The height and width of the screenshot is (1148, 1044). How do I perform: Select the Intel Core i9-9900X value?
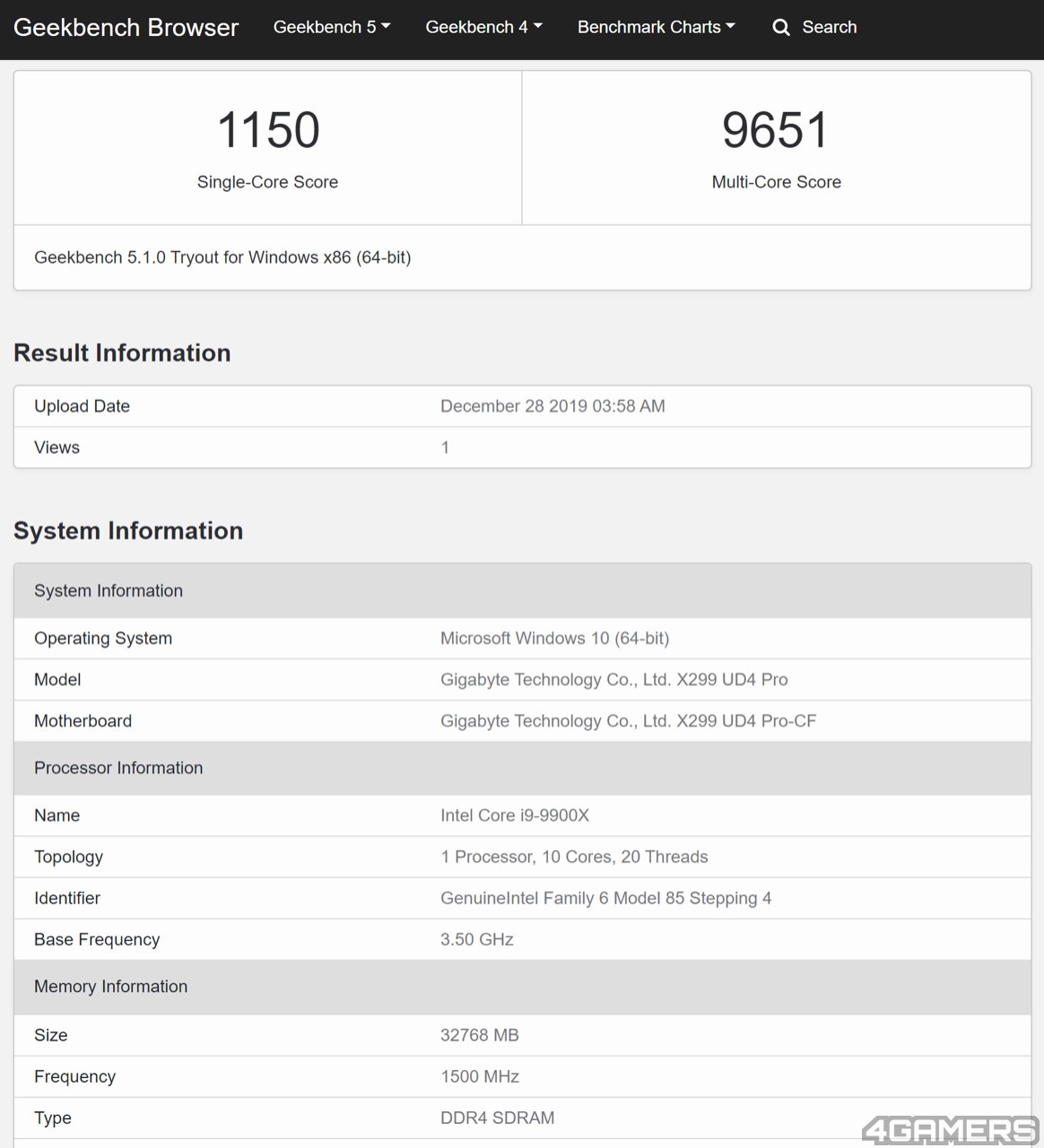click(515, 815)
